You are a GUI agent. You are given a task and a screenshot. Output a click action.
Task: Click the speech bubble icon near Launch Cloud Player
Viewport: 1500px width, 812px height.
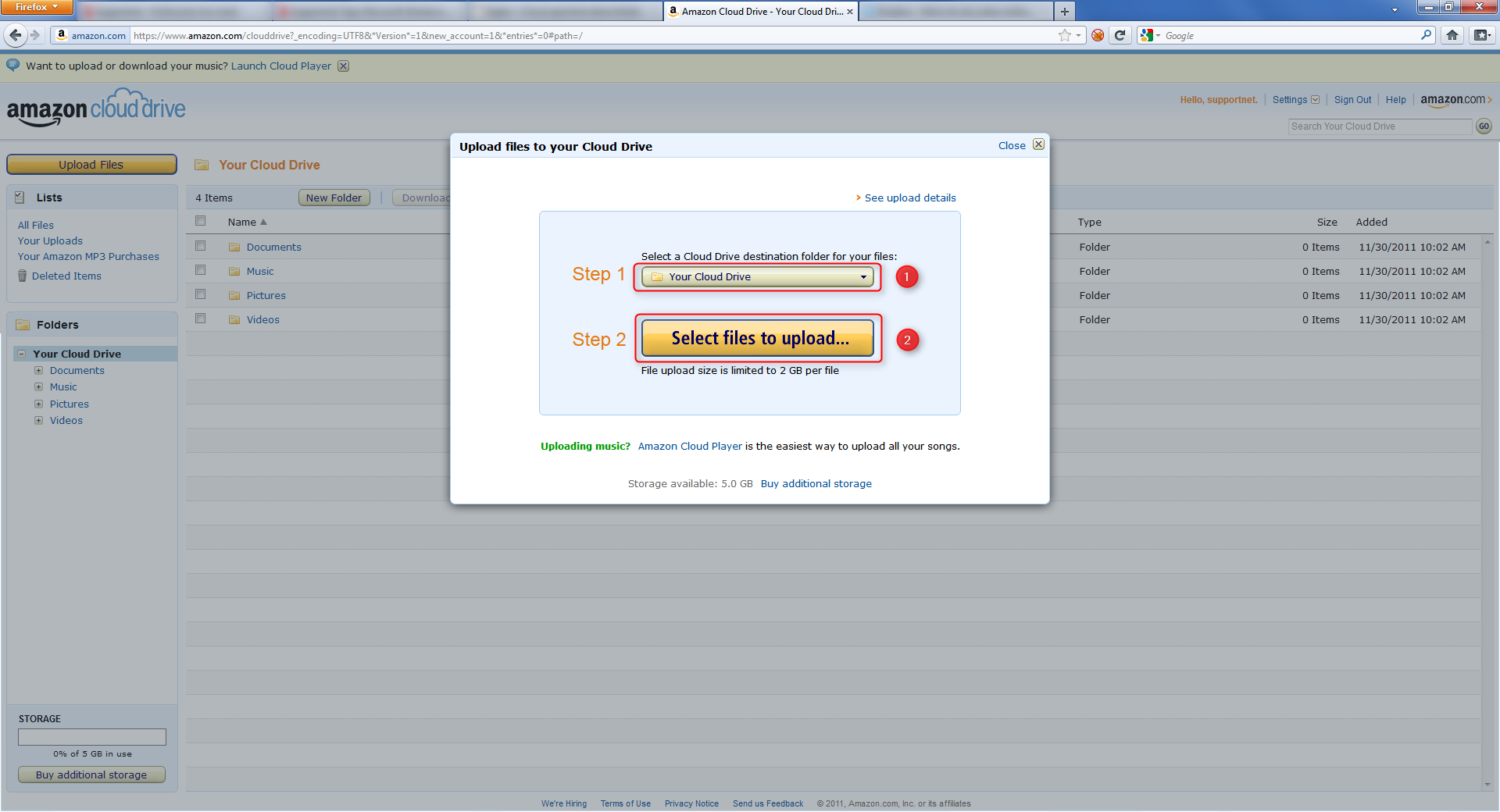(12, 66)
